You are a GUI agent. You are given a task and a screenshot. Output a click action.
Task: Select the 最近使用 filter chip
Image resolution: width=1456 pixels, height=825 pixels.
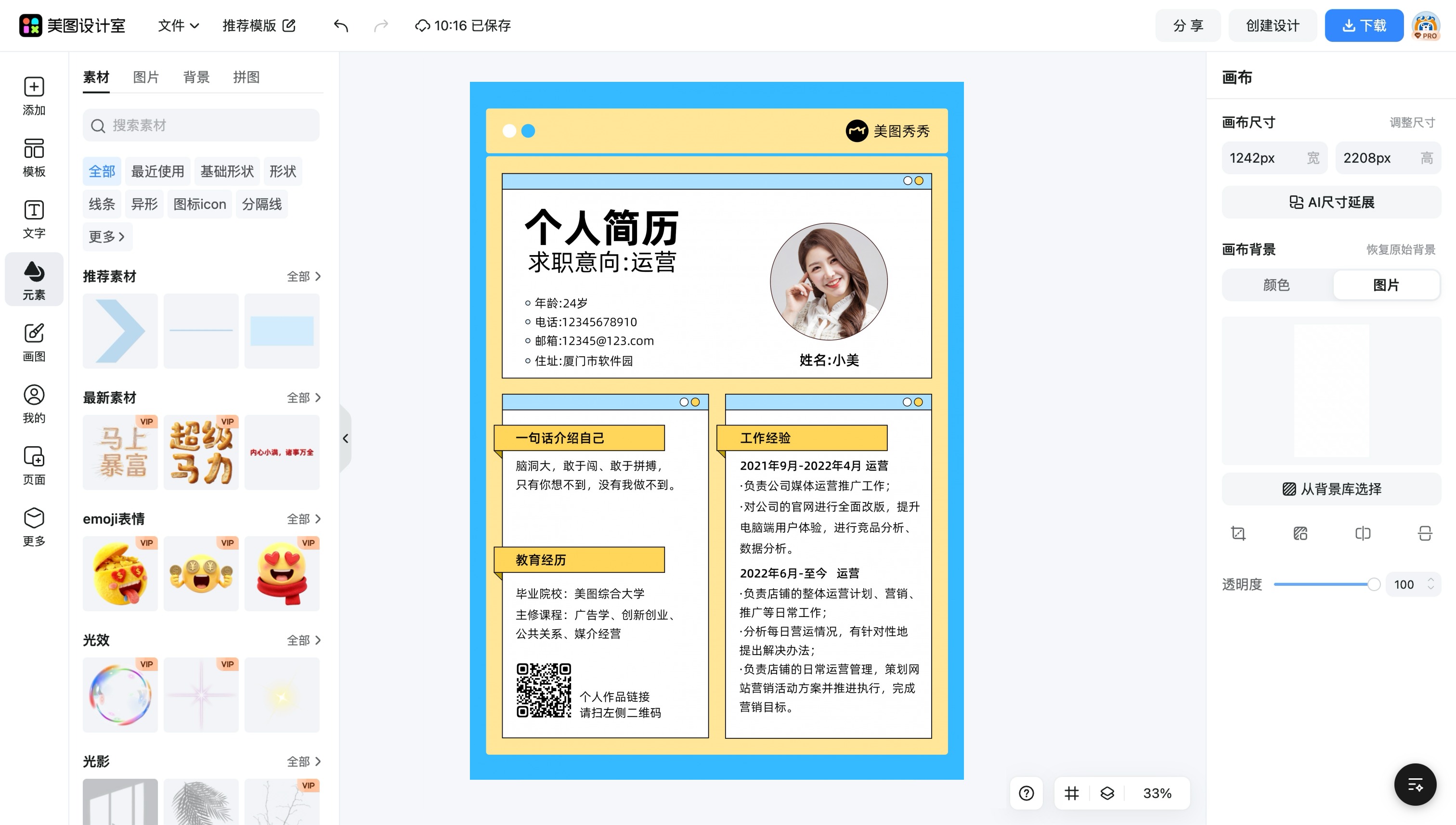pyautogui.click(x=157, y=171)
